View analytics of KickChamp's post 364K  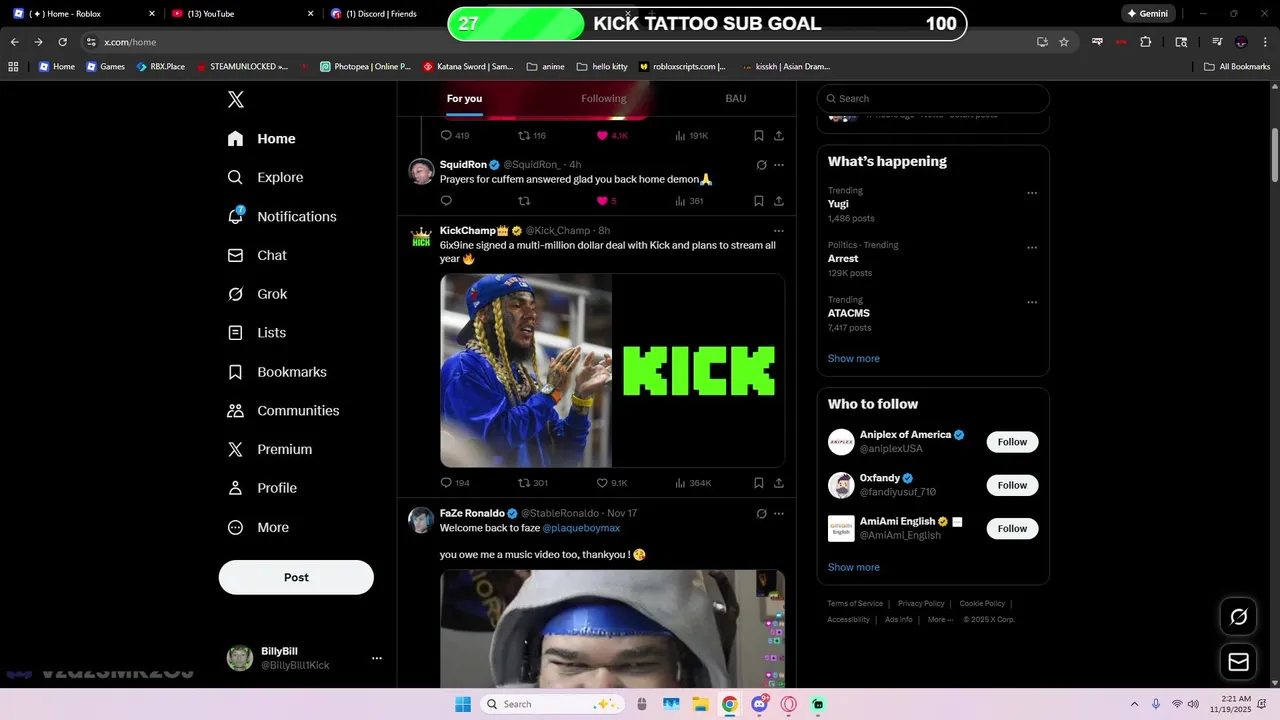click(x=693, y=483)
